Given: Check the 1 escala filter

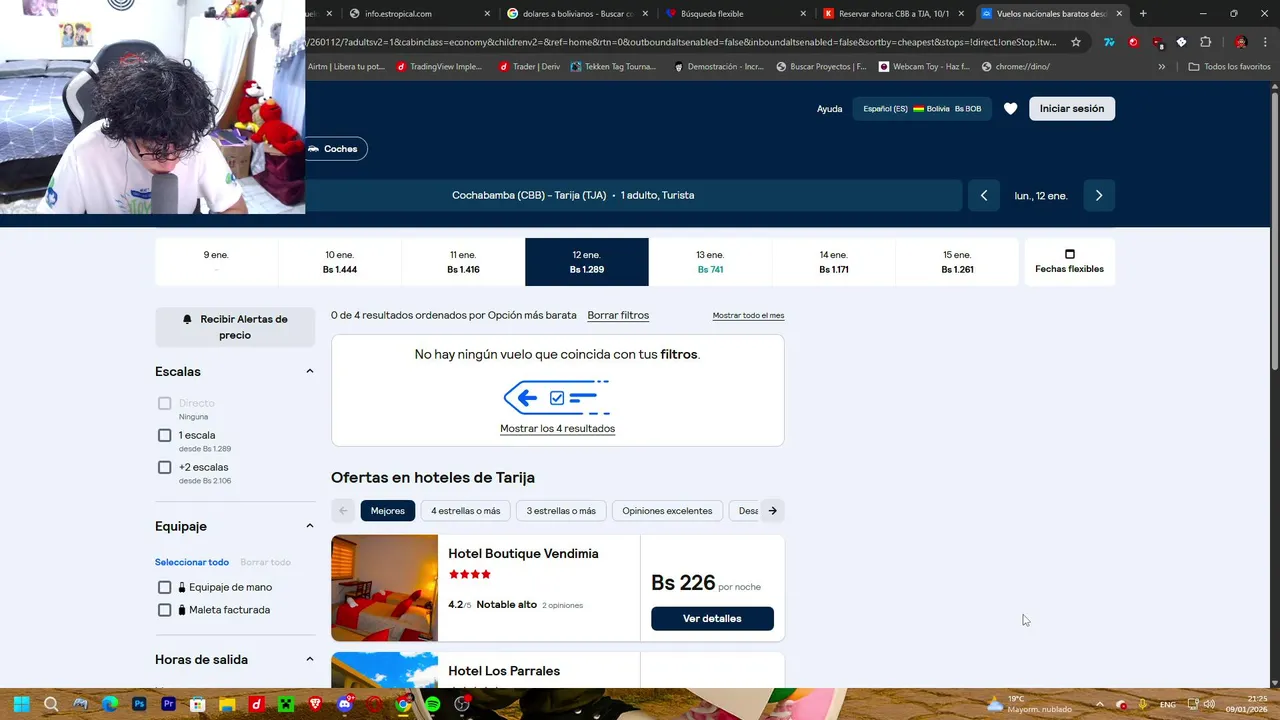Looking at the screenshot, I should click(165, 435).
